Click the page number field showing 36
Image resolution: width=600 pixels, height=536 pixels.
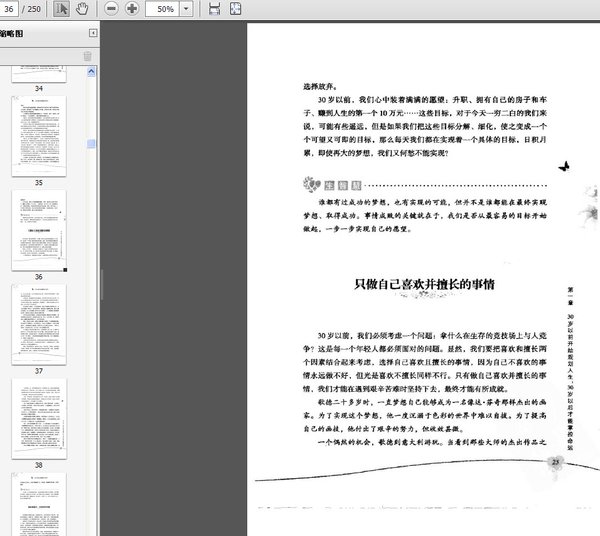point(8,9)
